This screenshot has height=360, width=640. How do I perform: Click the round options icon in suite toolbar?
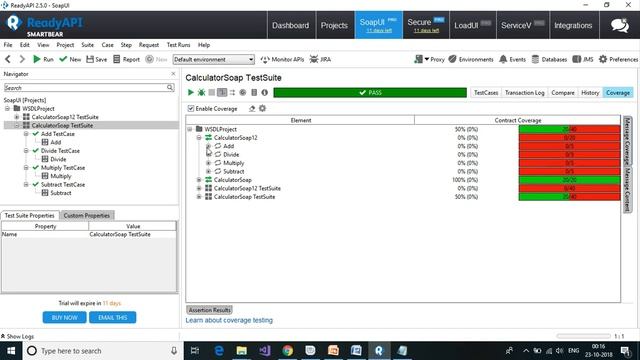[243, 93]
